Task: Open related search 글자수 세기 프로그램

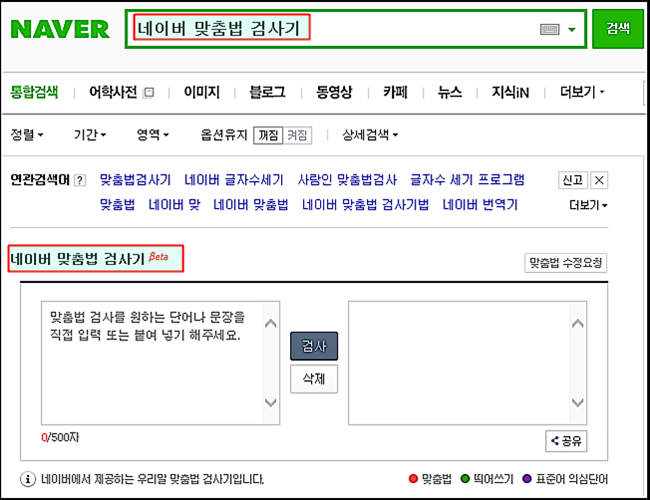Action: 467,180
